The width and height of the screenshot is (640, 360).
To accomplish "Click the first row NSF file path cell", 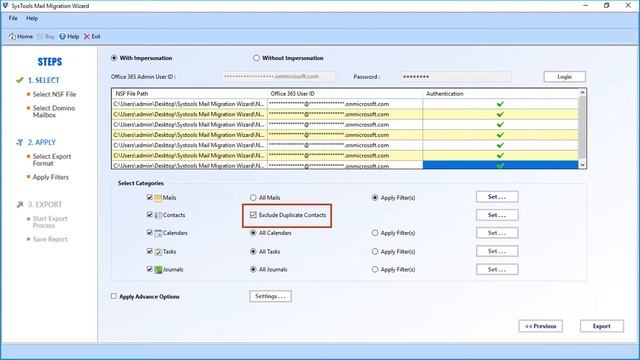I will coord(189,104).
